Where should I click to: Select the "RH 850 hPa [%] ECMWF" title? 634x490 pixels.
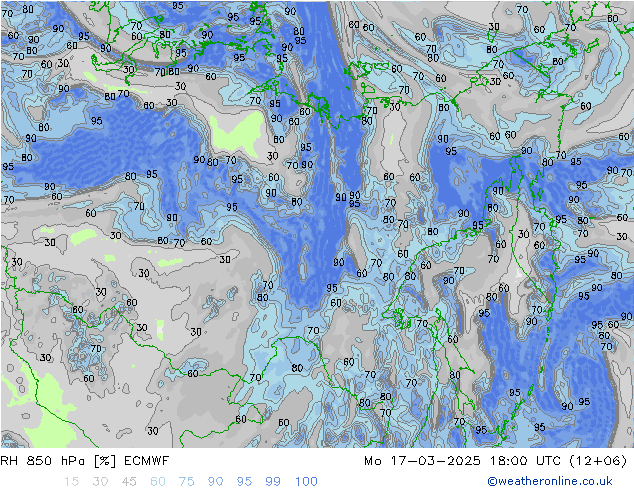(85, 461)
